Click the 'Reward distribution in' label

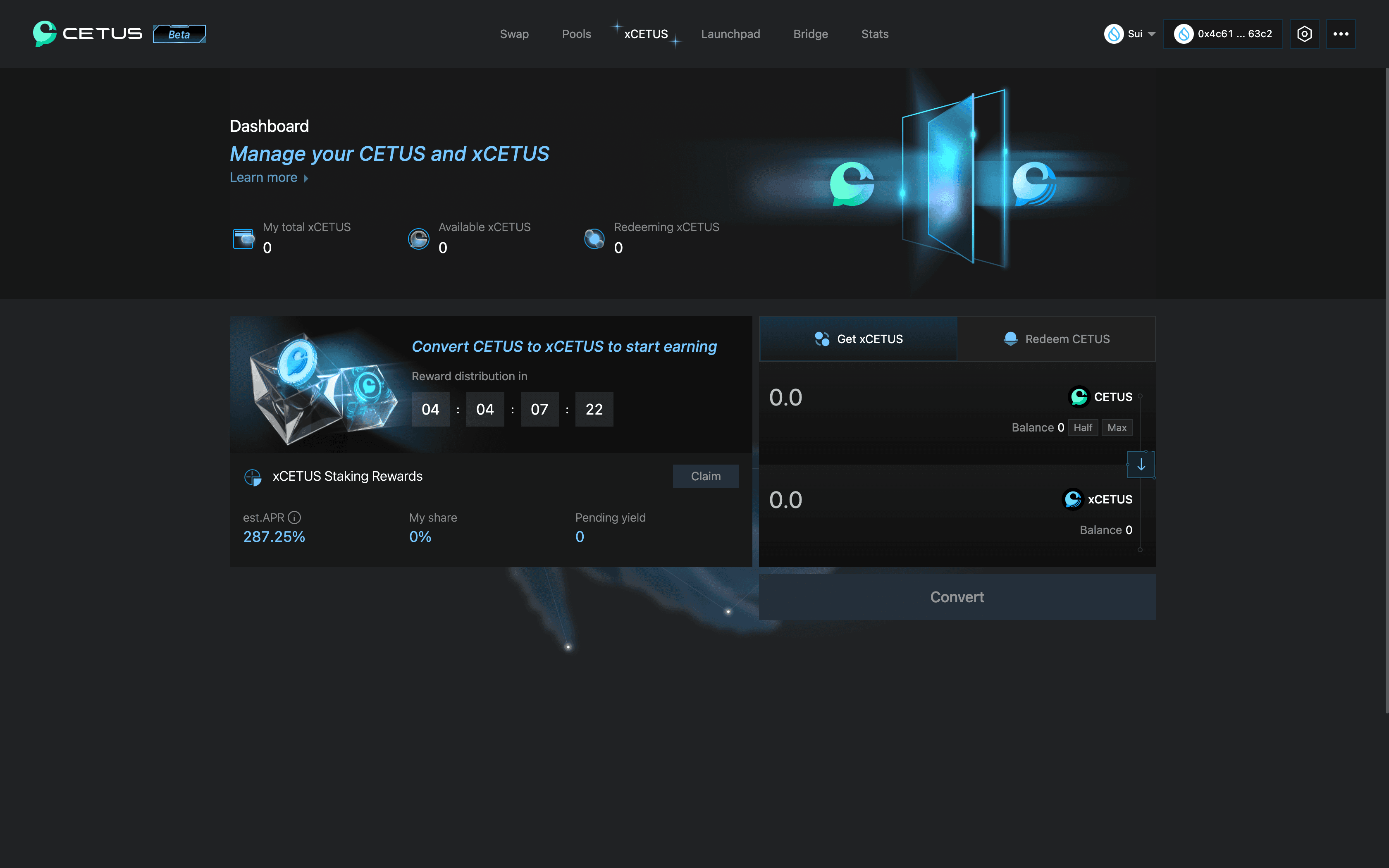click(x=470, y=376)
